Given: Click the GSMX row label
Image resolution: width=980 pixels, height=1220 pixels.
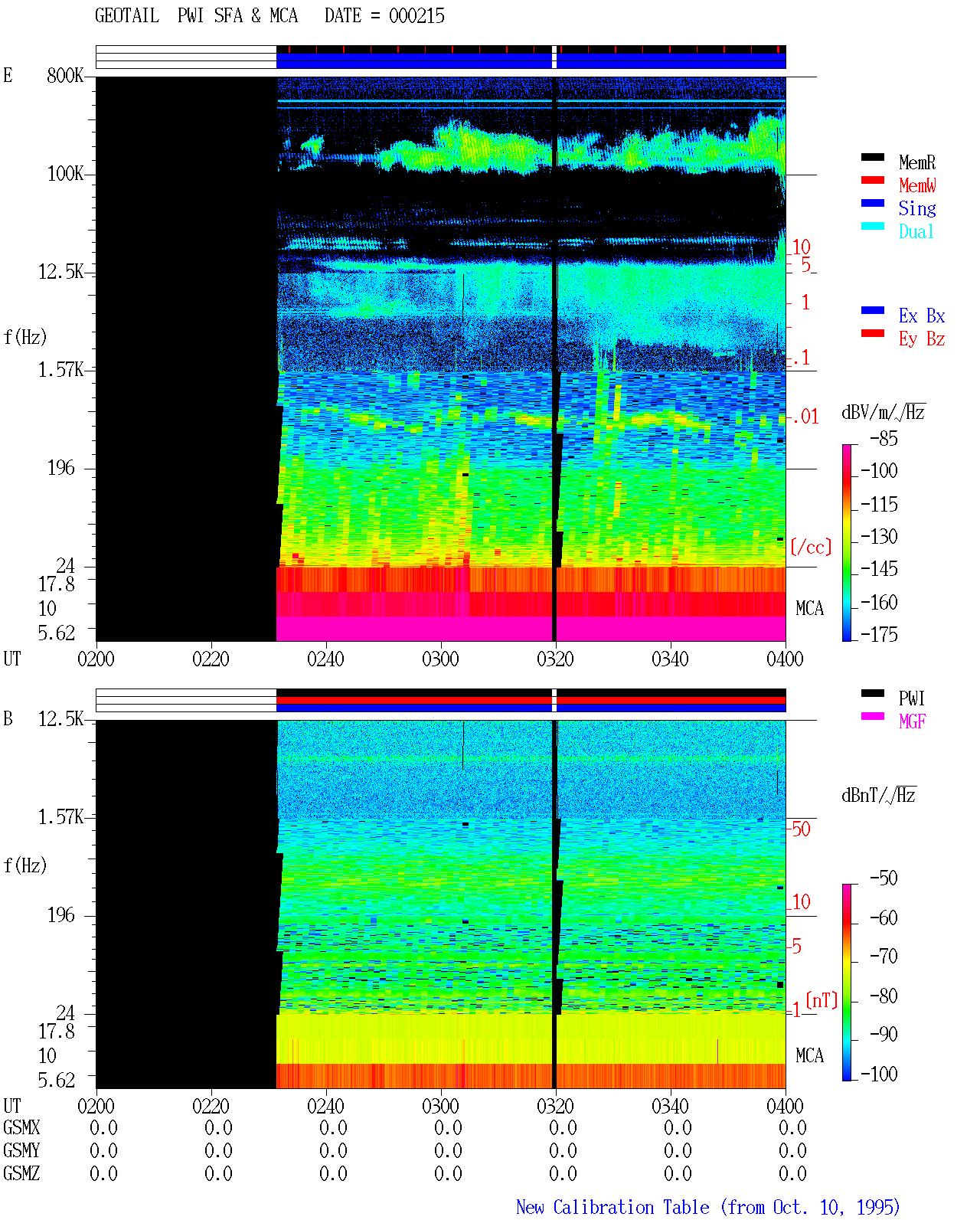Looking at the screenshot, I should point(21,1127).
